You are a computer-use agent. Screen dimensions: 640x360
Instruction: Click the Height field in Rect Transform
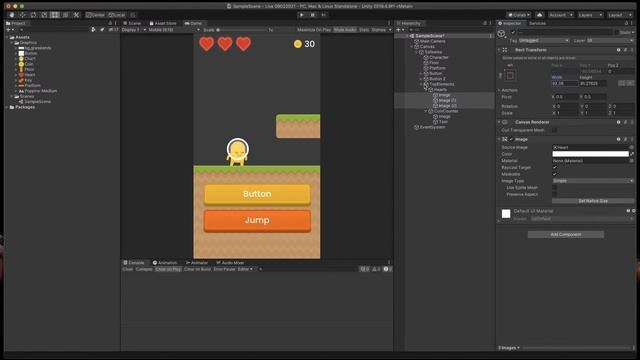tap(593, 83)
